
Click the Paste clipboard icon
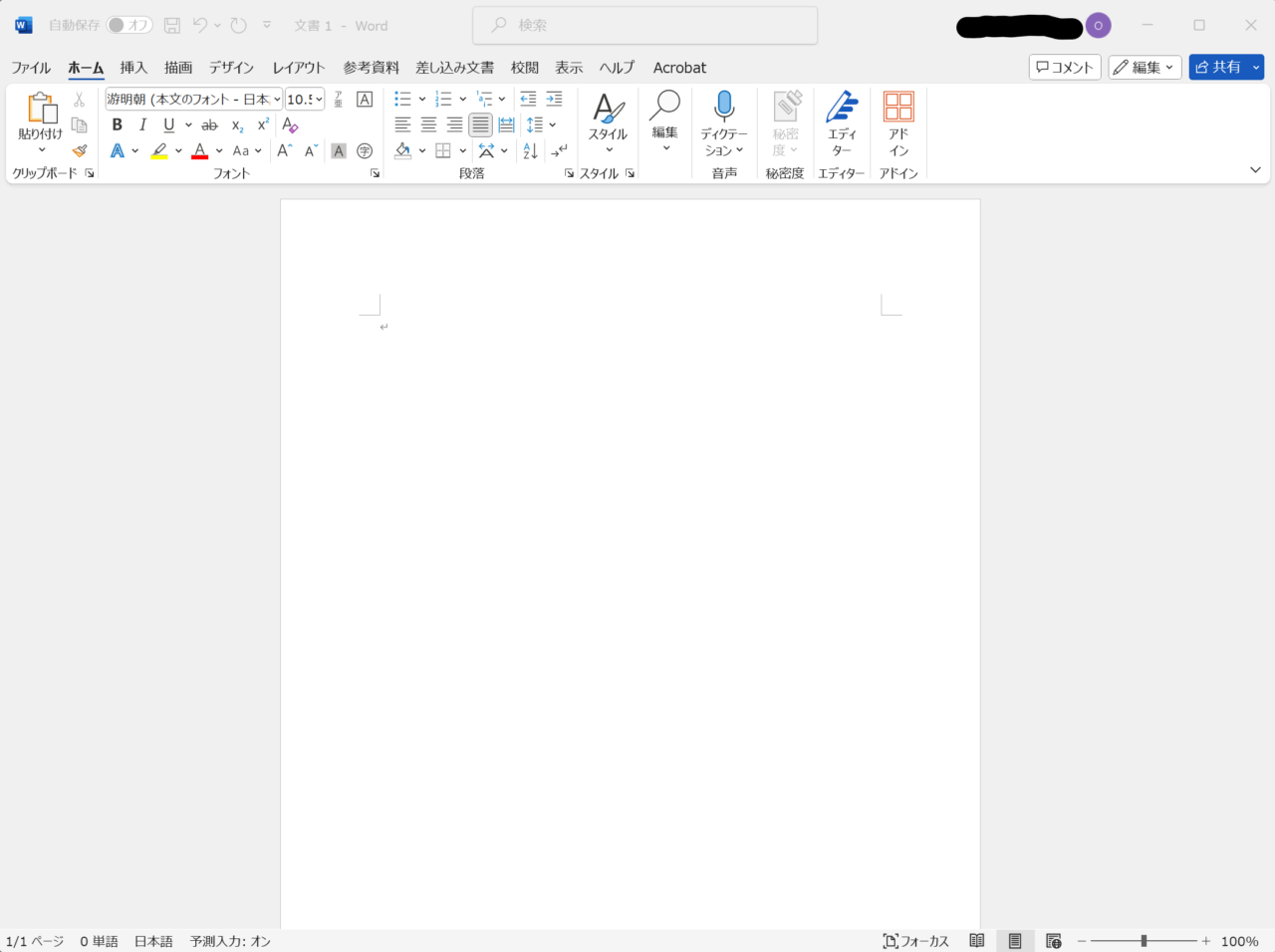[42, 108]
